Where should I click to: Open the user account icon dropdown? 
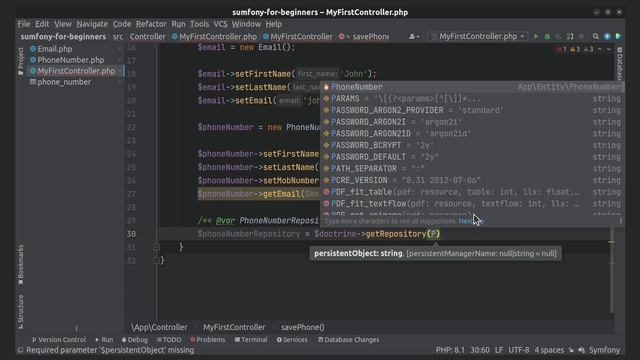[414, 36]
